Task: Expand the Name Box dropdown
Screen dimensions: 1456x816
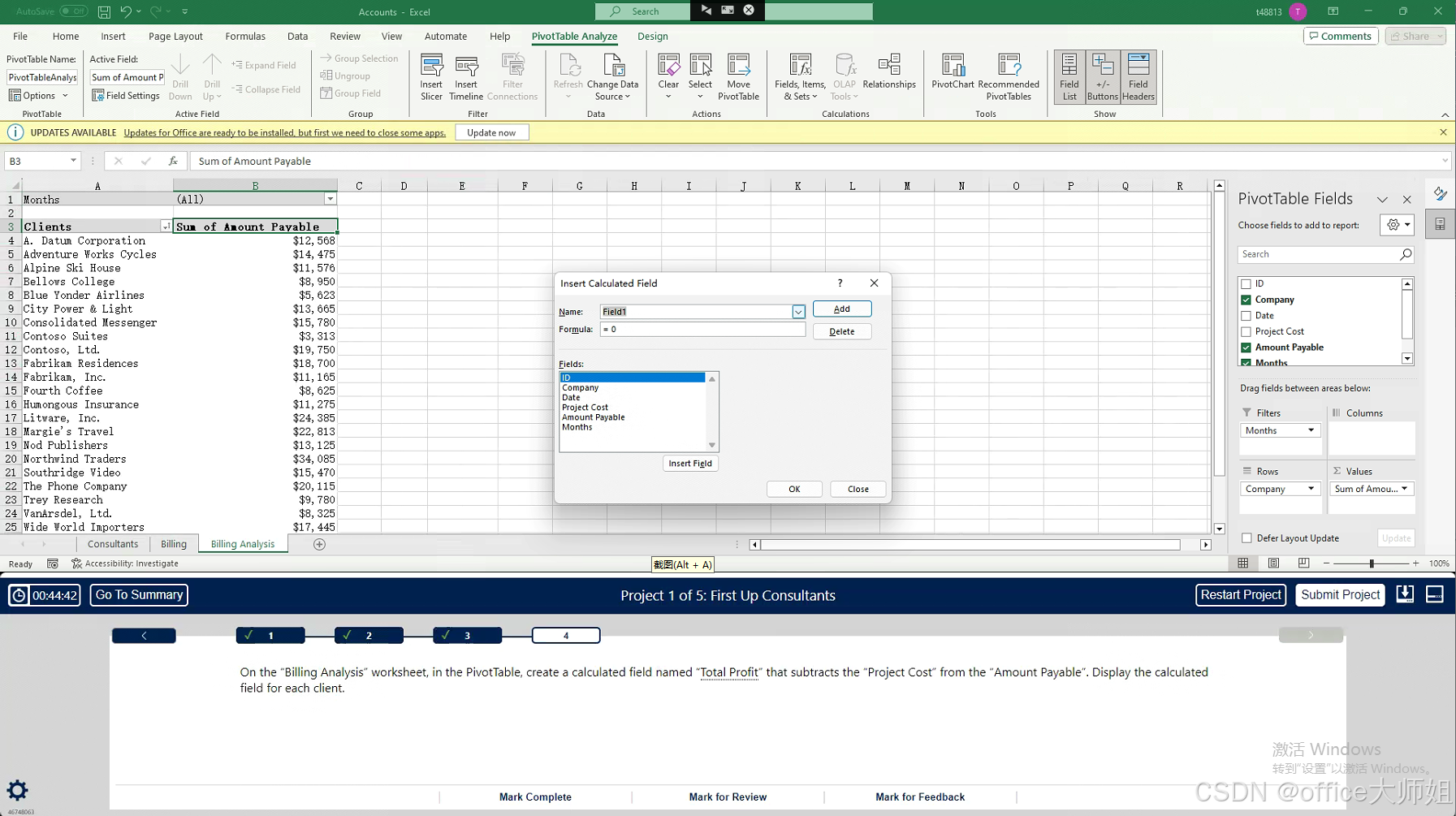Action: [x=73, y=161]
